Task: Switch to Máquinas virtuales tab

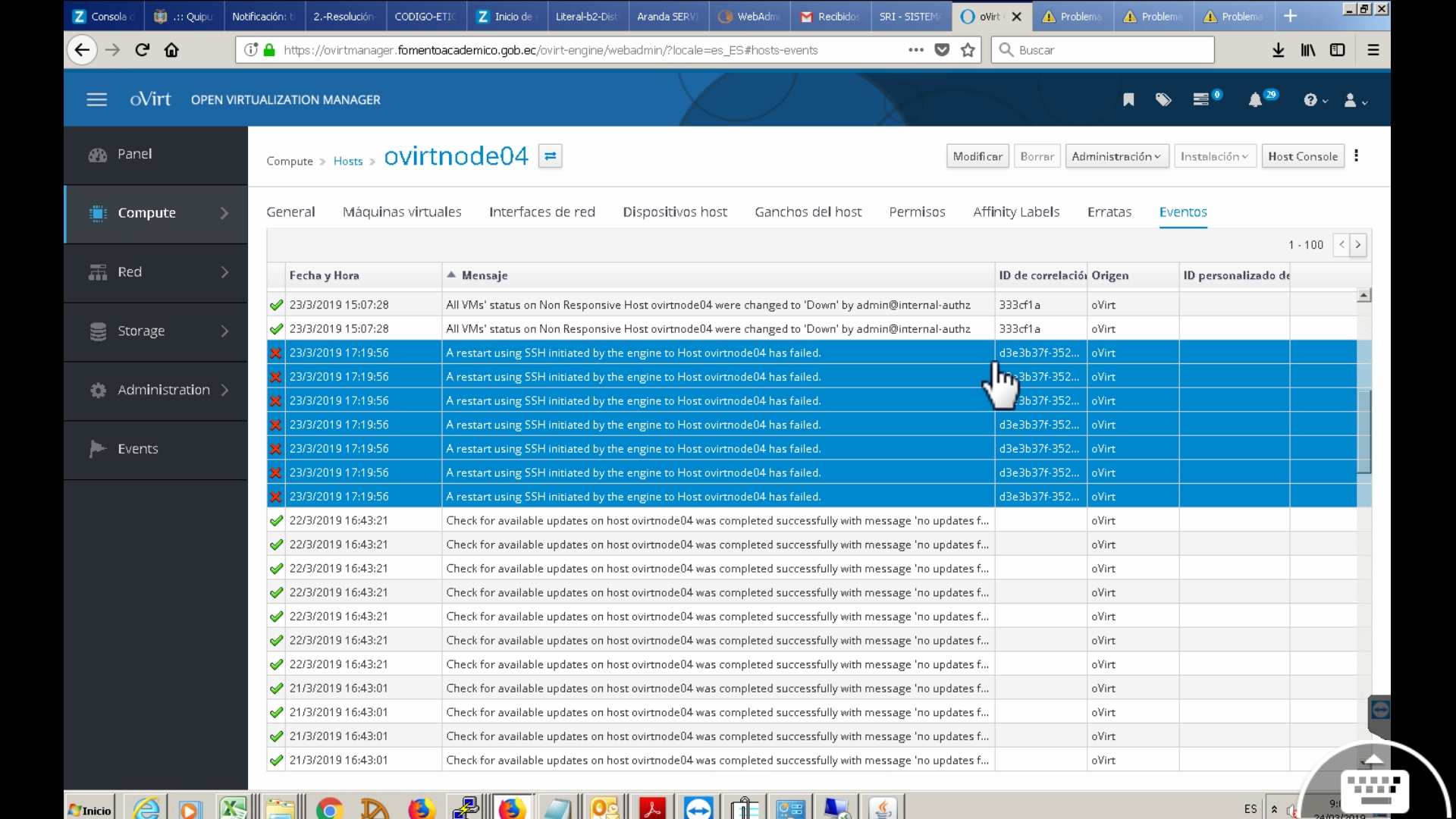Action: tap(402, 212)
